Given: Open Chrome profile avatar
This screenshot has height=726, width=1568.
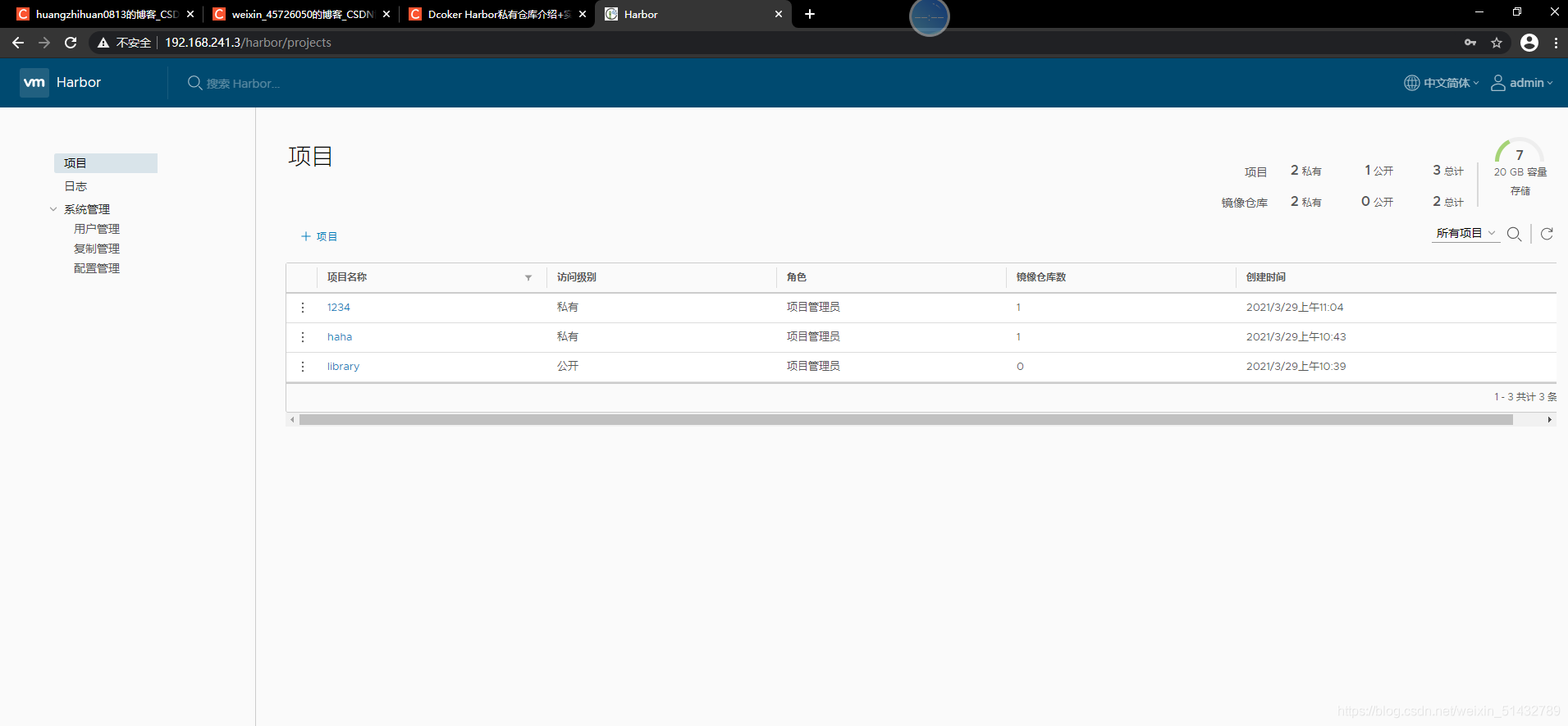Looking at the screenshot, I should click(1529, 43).
